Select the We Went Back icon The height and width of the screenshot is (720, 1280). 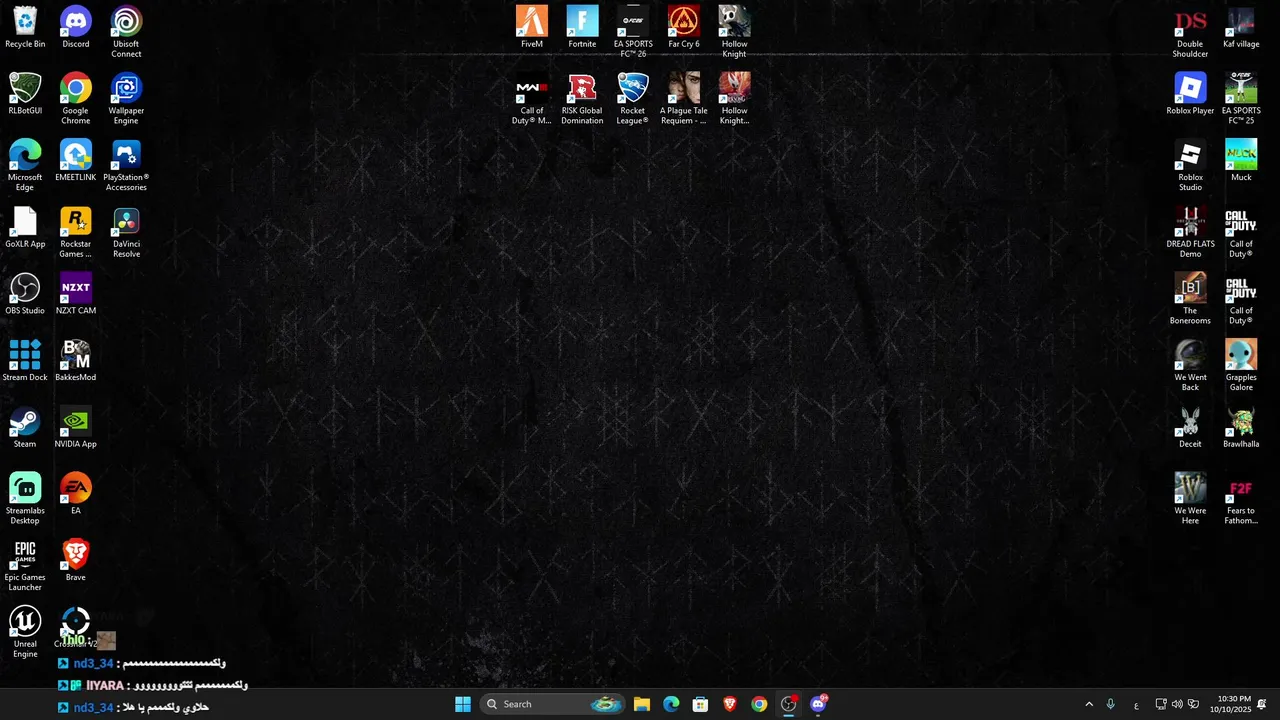(x=1190, y=366)
